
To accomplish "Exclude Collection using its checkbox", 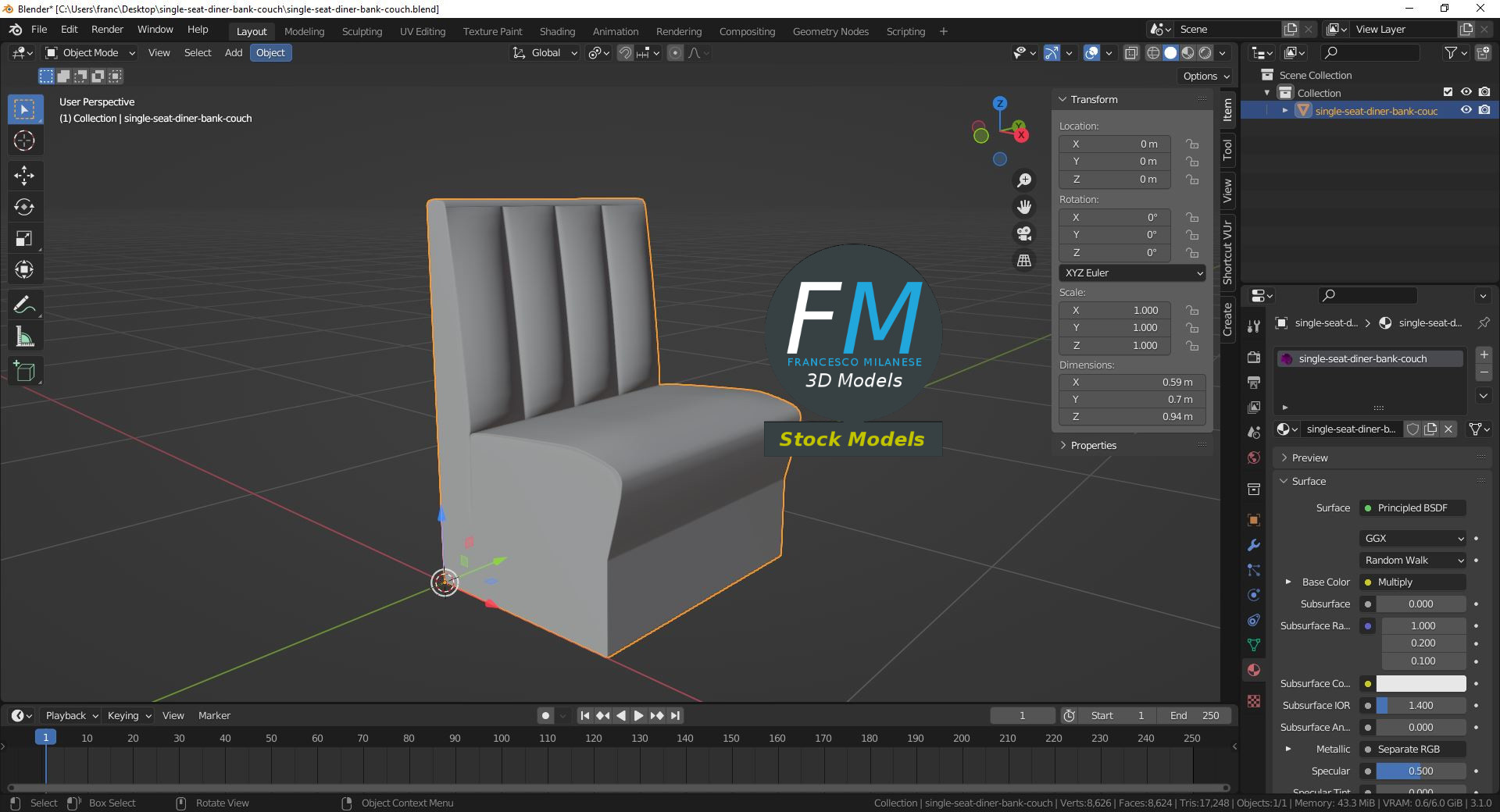I will (1448, 92).
